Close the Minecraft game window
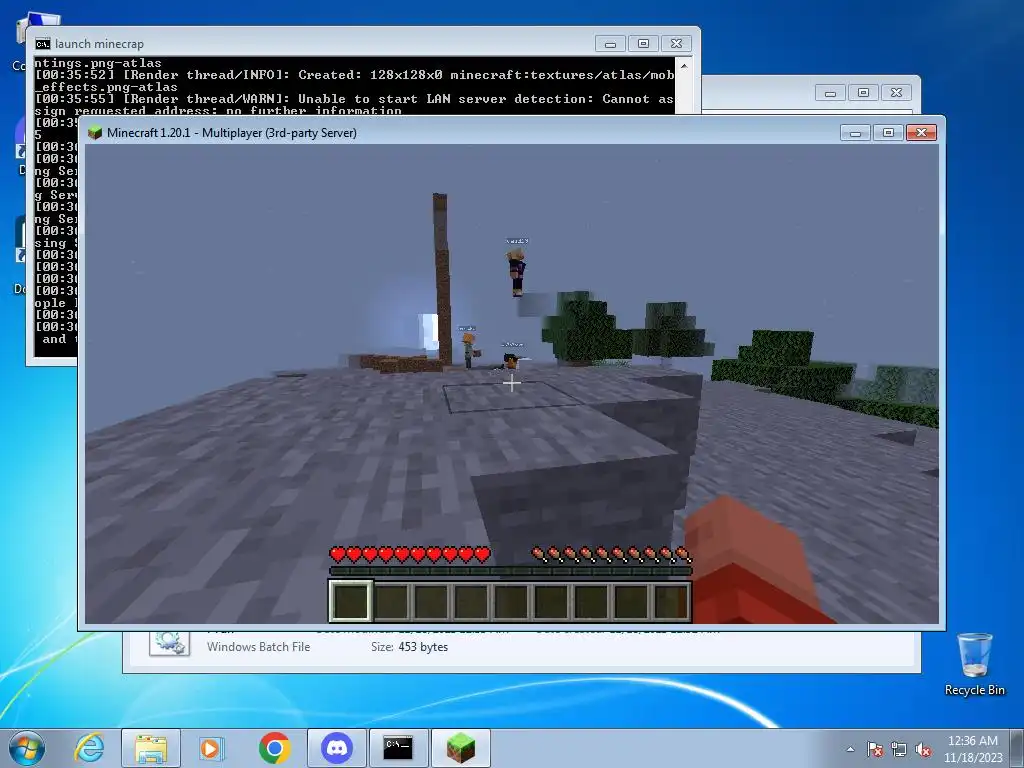 click(921, 133)
